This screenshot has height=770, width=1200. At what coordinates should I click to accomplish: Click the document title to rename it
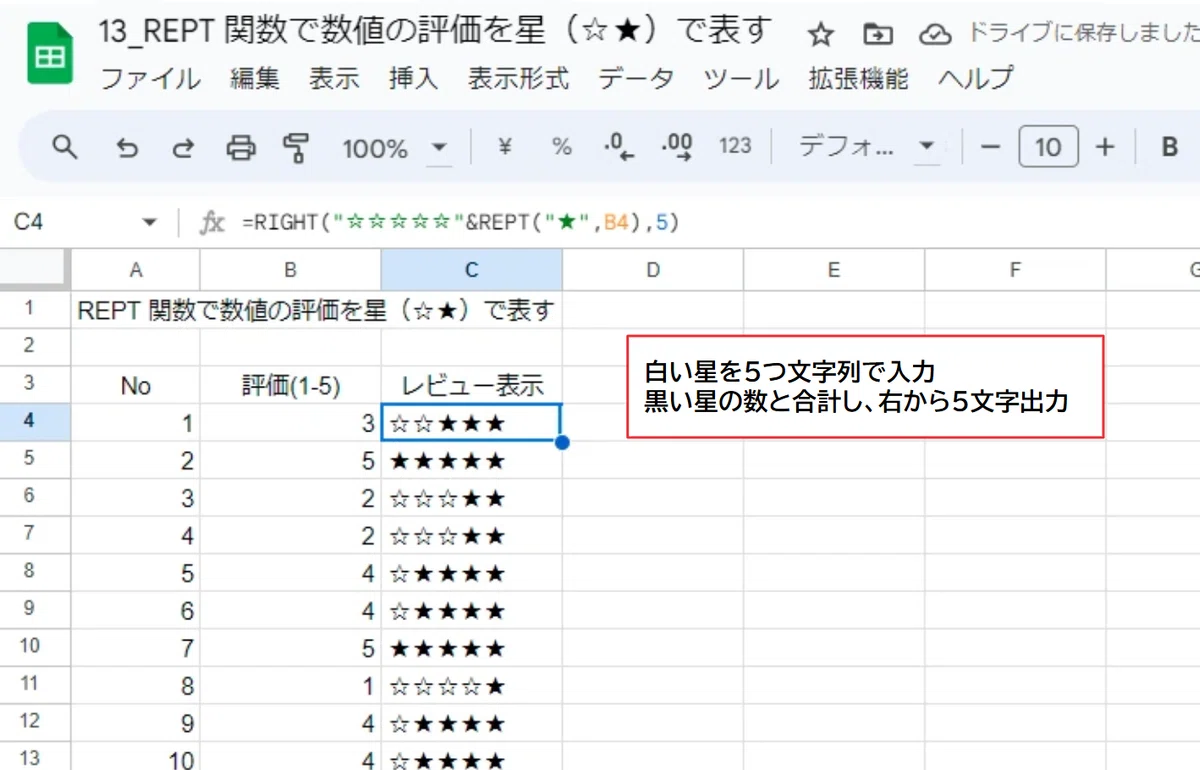(435, 32)
